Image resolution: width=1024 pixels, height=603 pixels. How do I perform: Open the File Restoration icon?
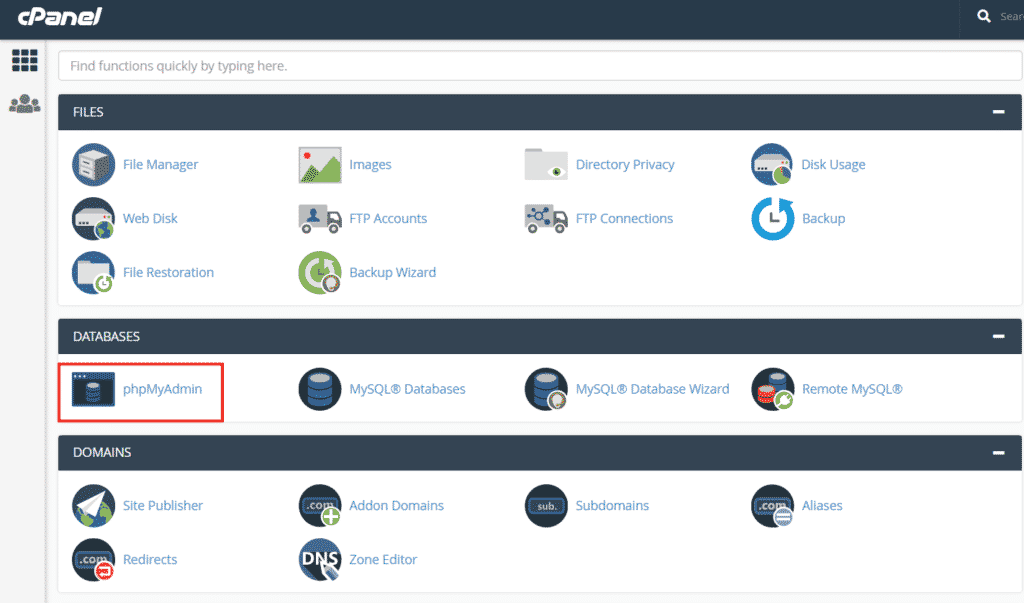(93, 272)
